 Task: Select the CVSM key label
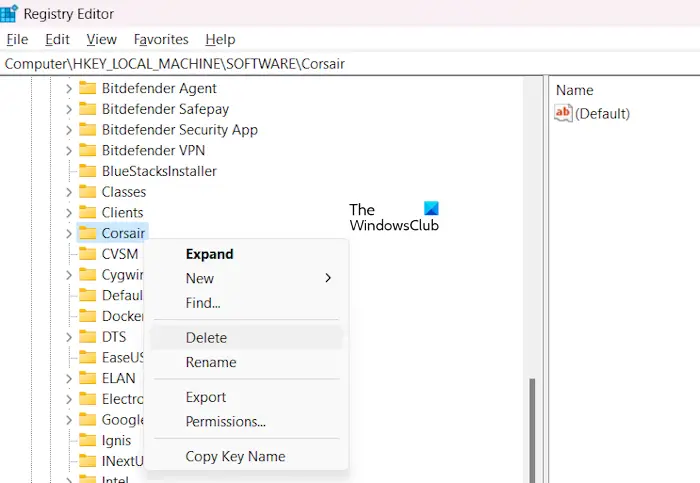pos(120,254)
